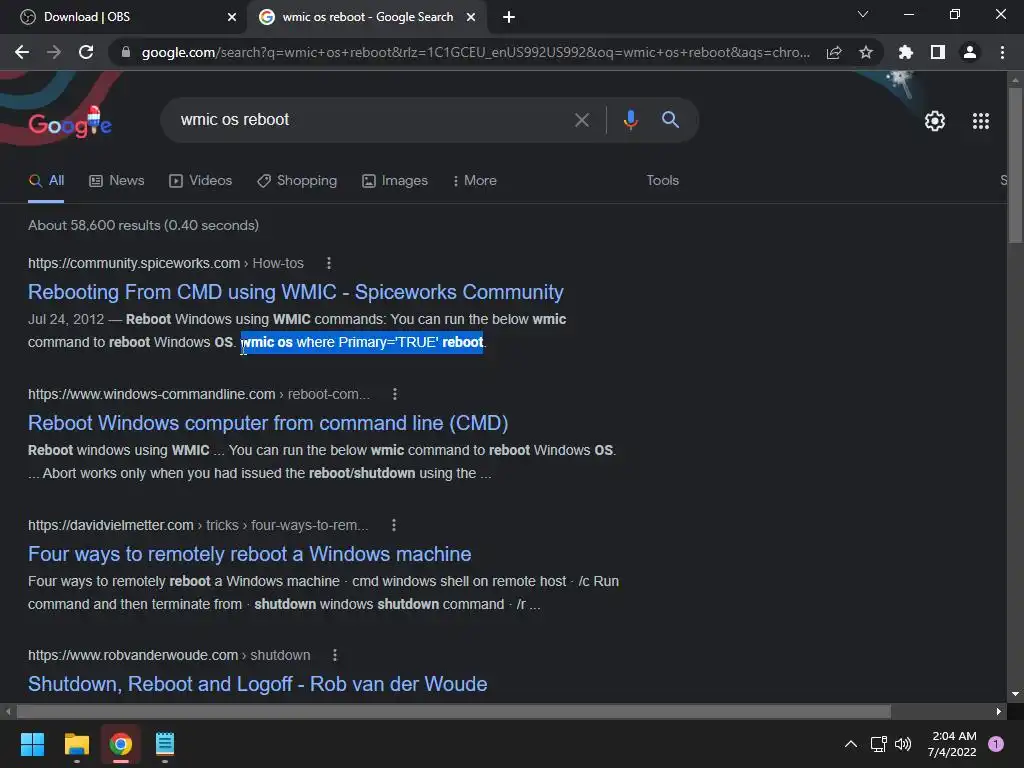1024x768 pixels.
Task: Open options for davidvielmetter result
Action: point(393,525)
